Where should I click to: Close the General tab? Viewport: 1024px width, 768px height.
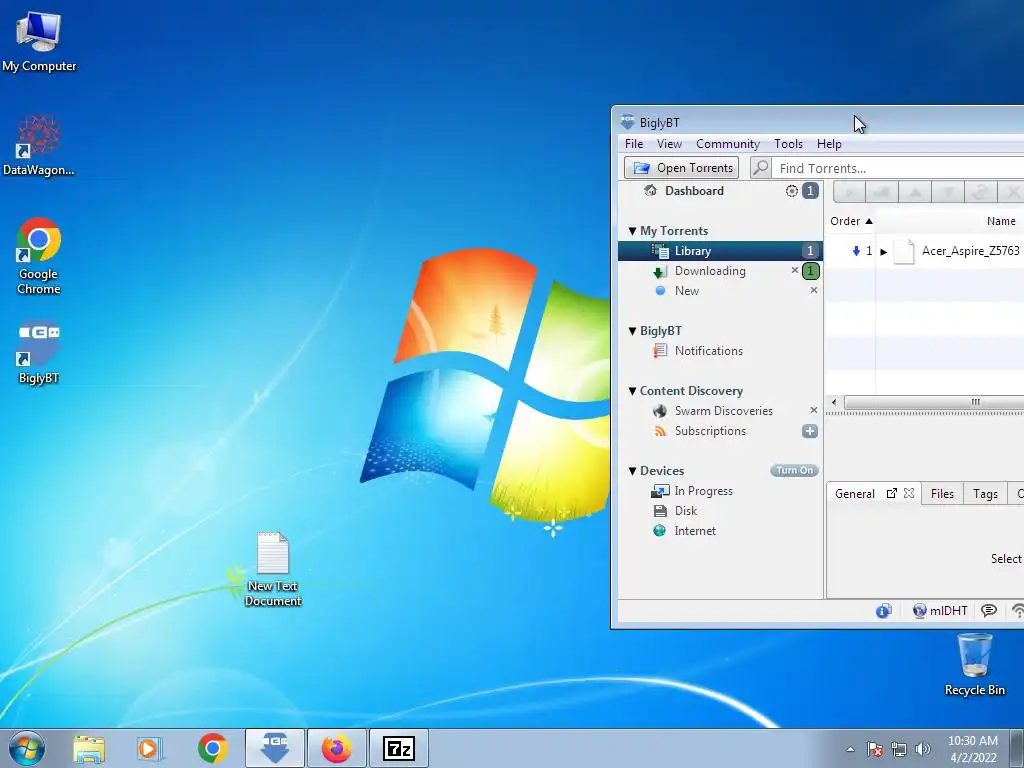(908, 493)
